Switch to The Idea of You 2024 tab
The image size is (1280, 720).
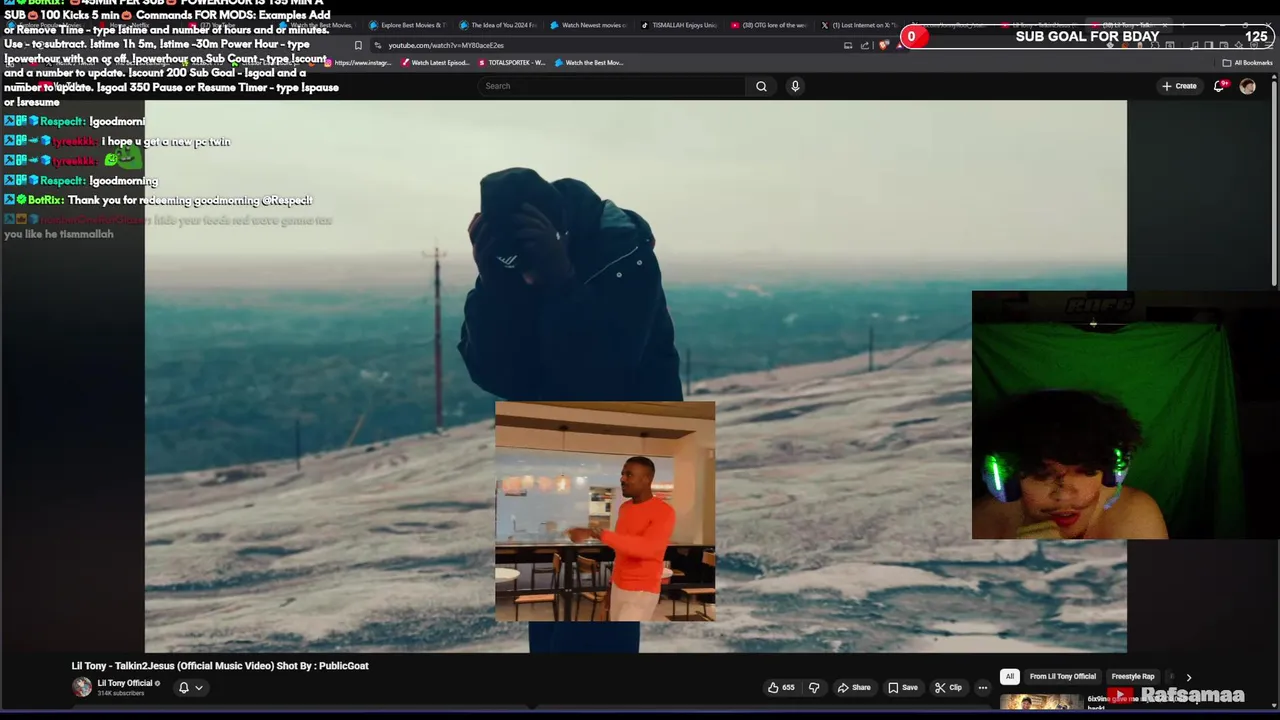498,25
